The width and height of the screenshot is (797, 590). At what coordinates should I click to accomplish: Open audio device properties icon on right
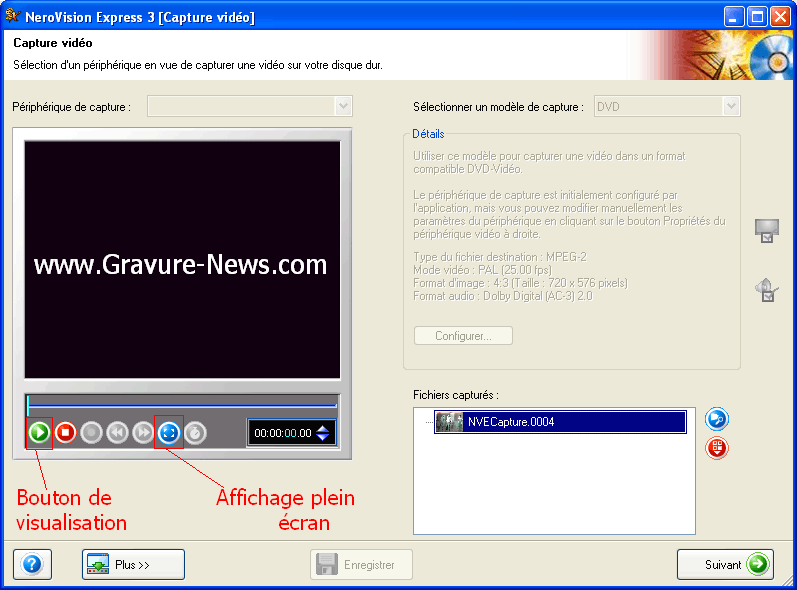(x=767, y=290)
